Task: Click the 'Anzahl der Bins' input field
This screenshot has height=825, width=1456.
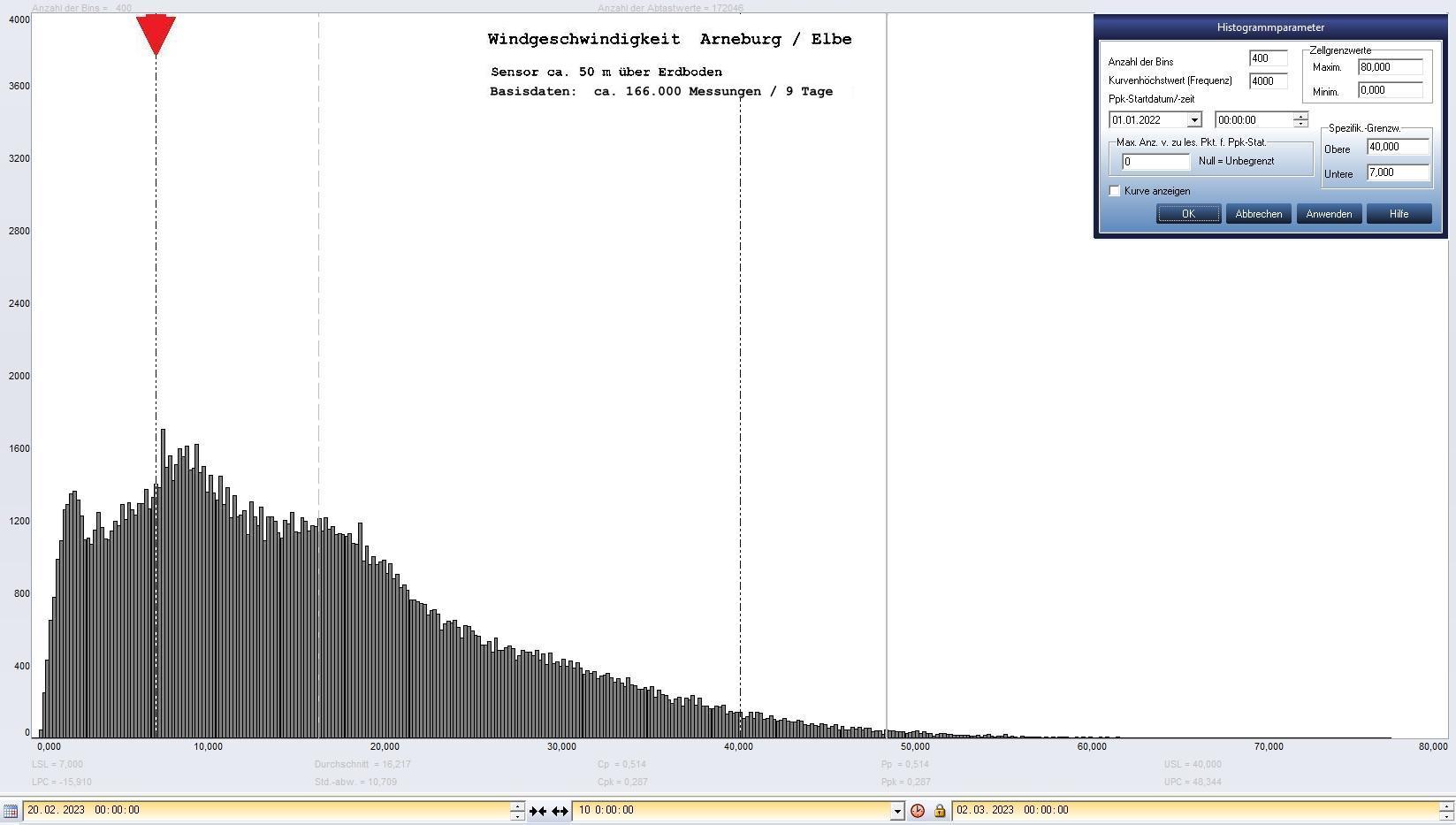Action: tap(1268, 58)
